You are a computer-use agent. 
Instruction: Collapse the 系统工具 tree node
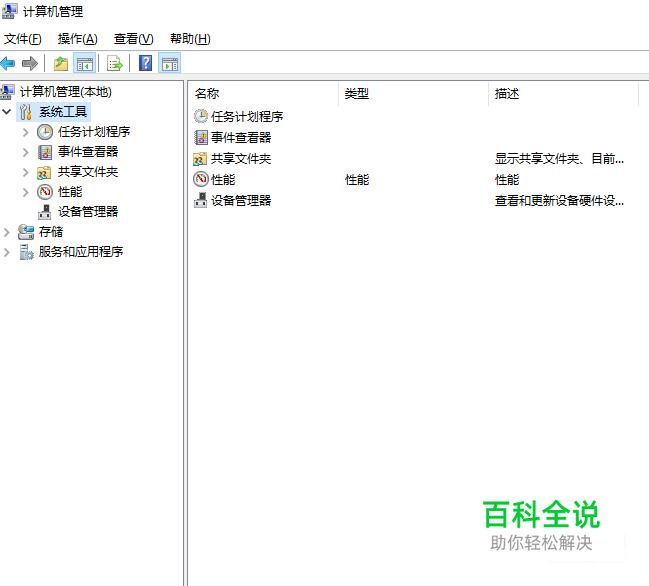tap(6, 111)
